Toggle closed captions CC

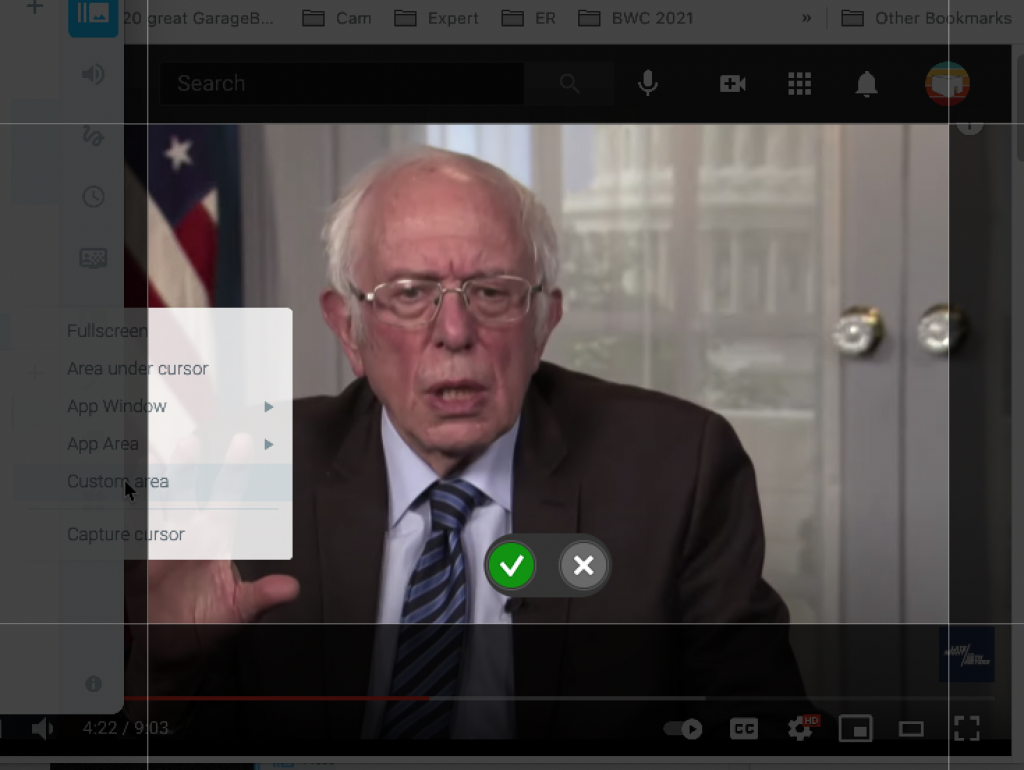pyautogui.click(x=743, y=729)
